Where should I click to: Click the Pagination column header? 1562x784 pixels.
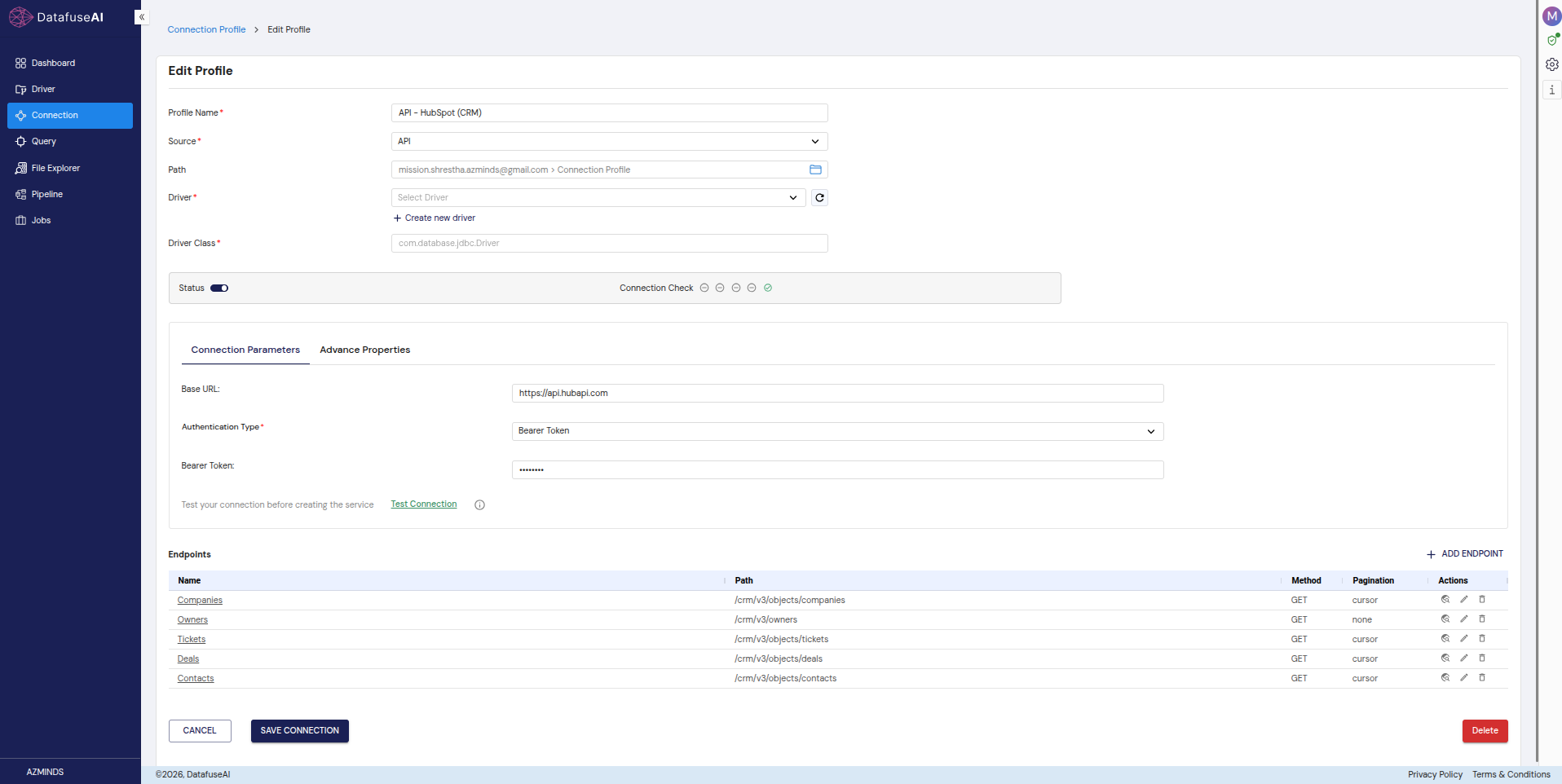1373,581
